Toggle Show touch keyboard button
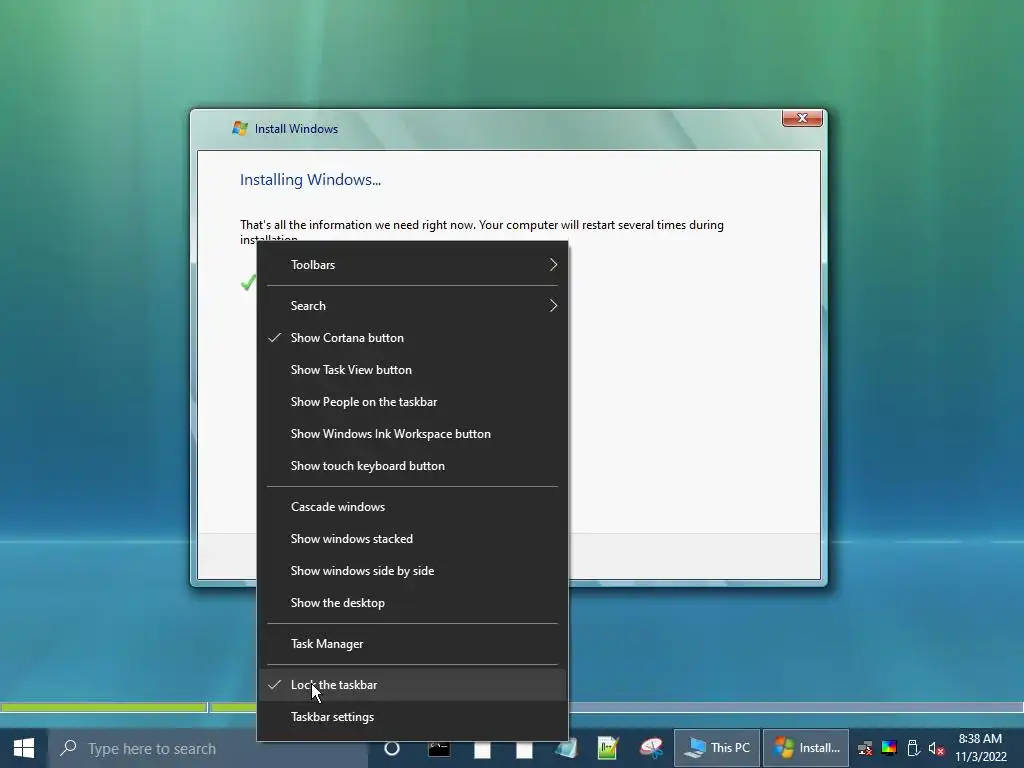This screenshot has width=1024, height=768. (x=413, y=466)
